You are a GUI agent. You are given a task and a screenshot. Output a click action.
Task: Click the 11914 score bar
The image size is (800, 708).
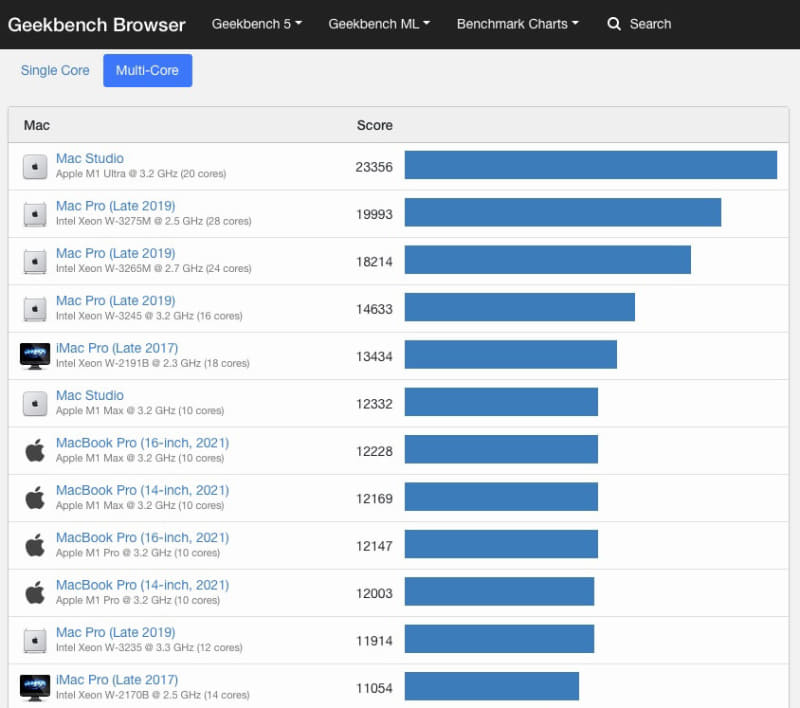(x=499, y=639)
